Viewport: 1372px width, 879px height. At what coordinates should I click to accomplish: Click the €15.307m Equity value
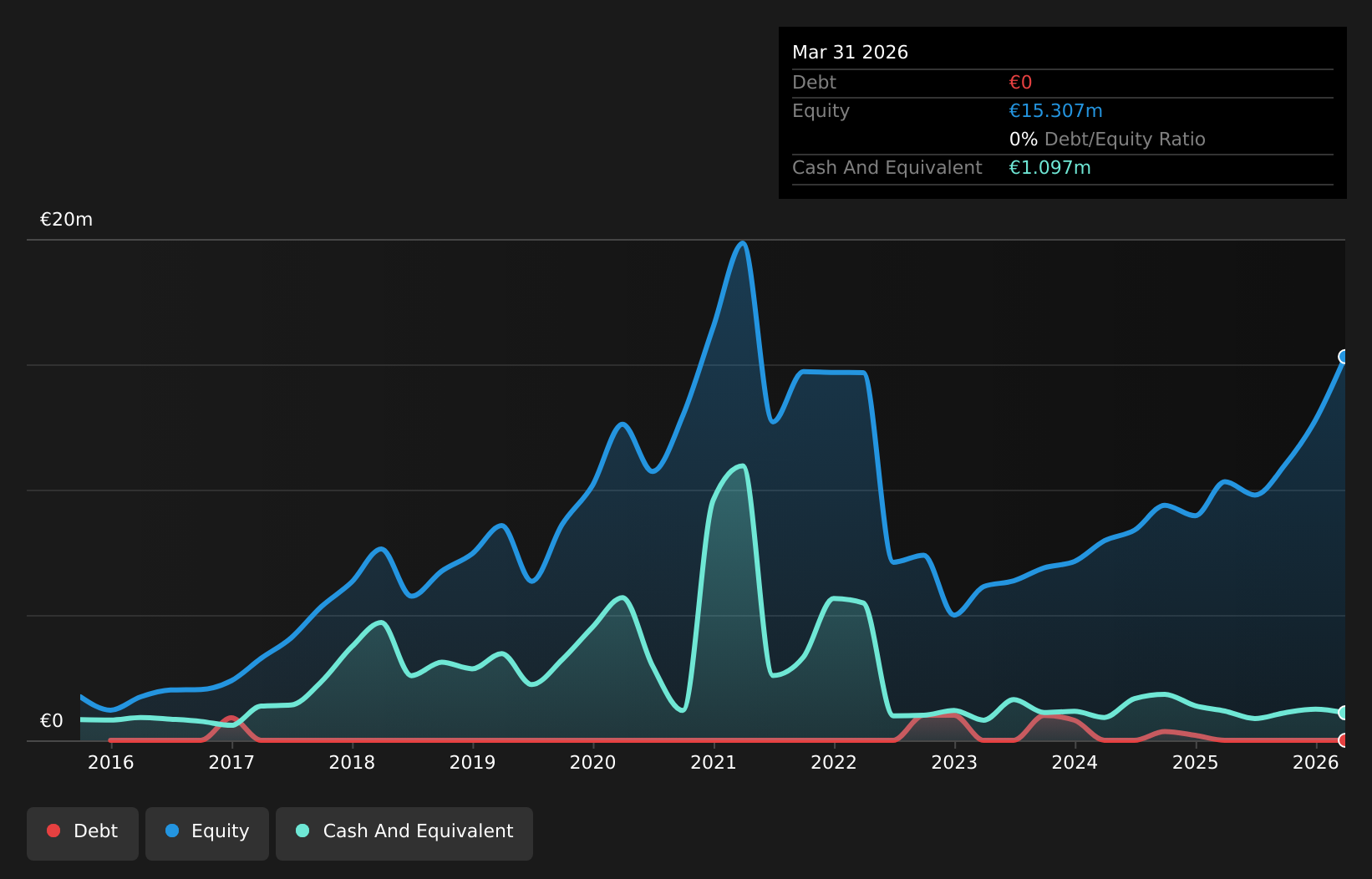1055,111
